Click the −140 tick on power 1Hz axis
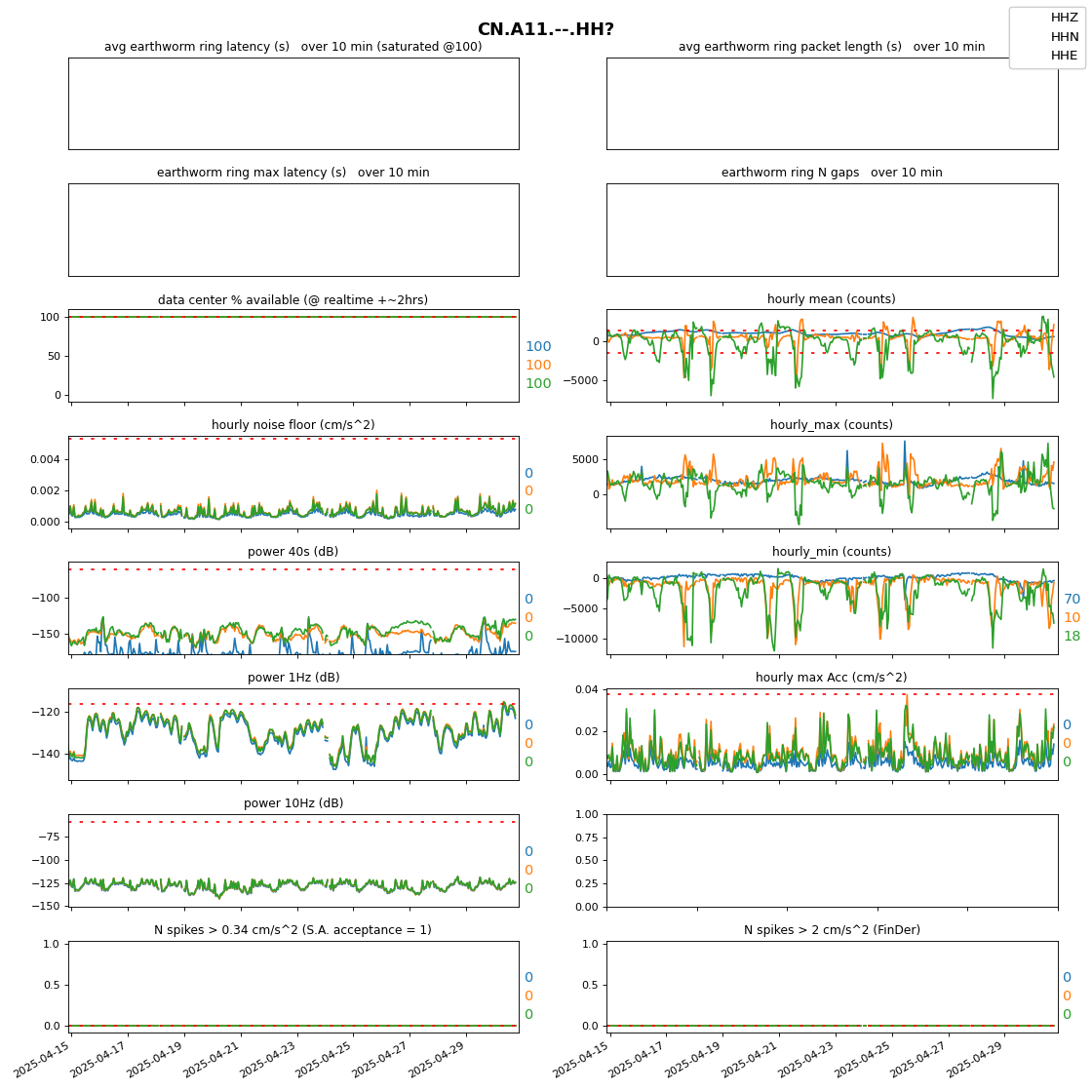Viewport: 1092px width, 1092px height. coord(45,754)
